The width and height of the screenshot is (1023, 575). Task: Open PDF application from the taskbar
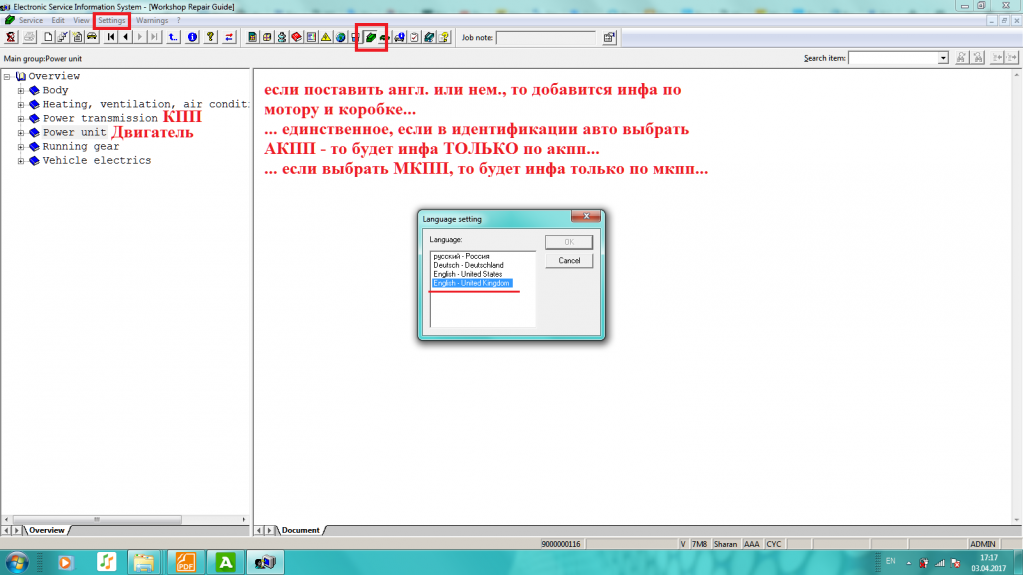point(186,562)
